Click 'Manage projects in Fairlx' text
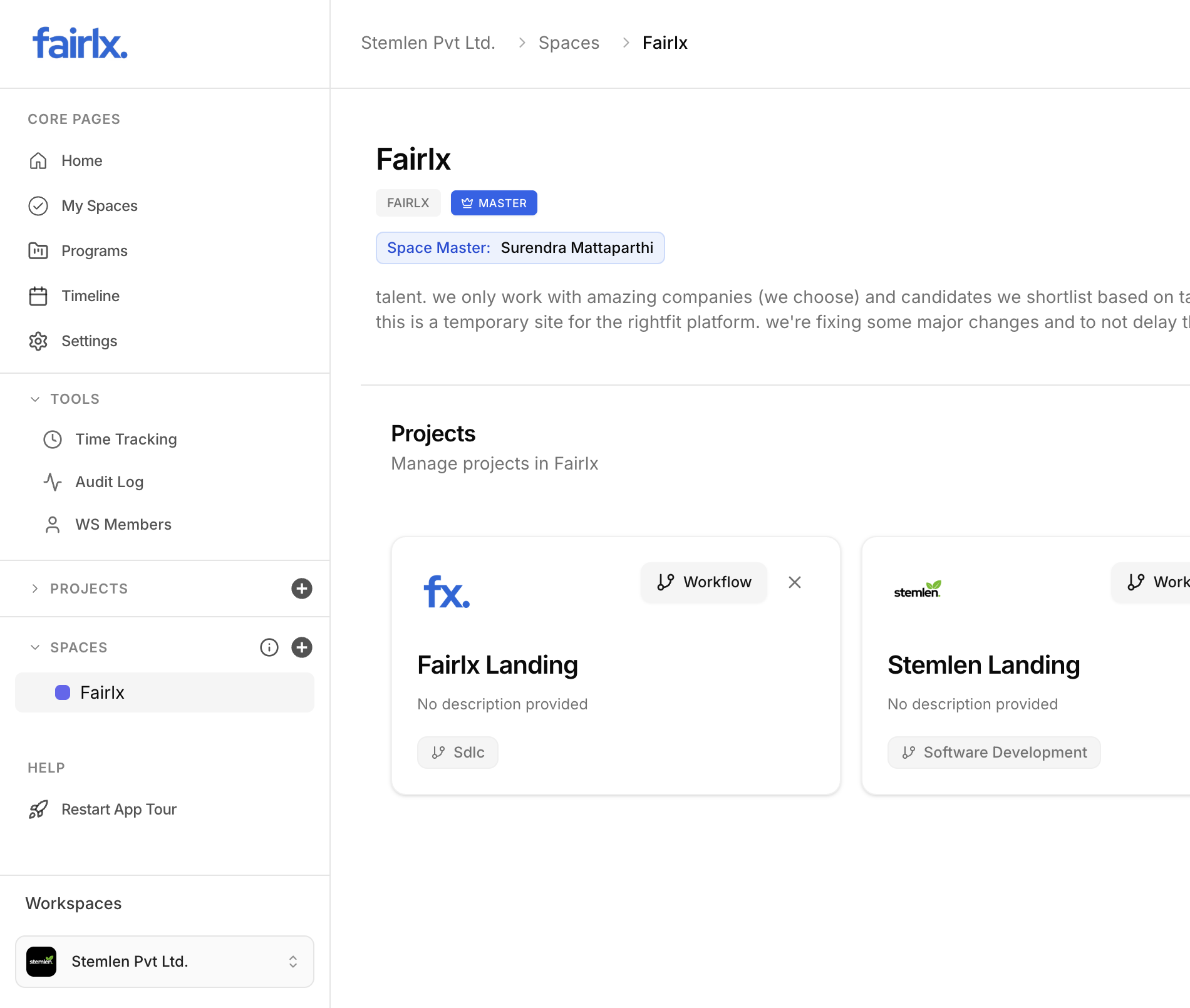 pyautogui.click(x=495, y=463)
